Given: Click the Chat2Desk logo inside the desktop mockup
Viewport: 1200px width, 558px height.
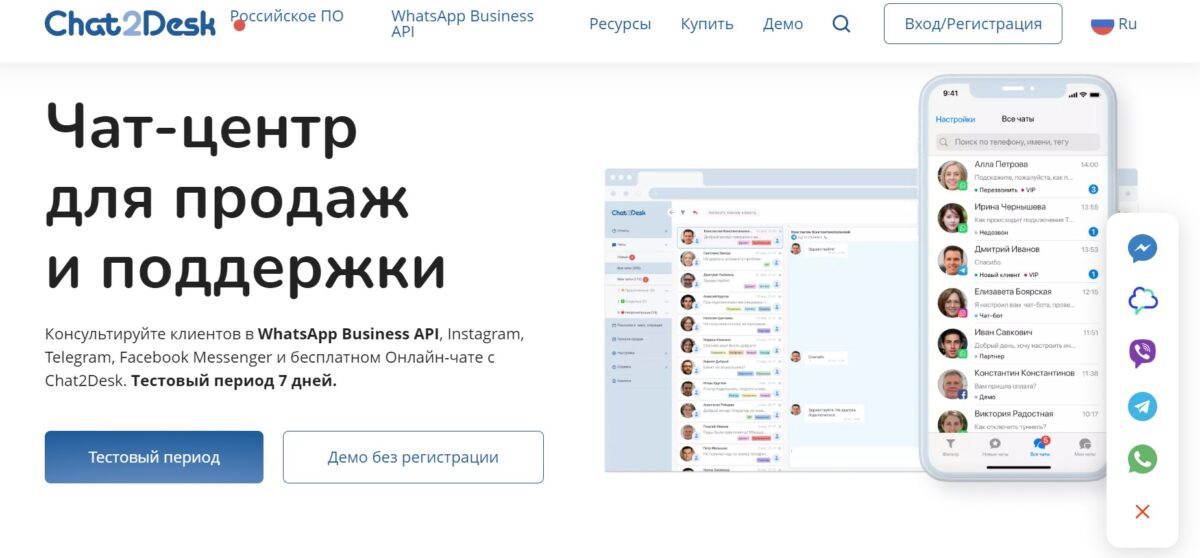Looking at the screenshot, I should pyautogui.click(x=630, y=212).
